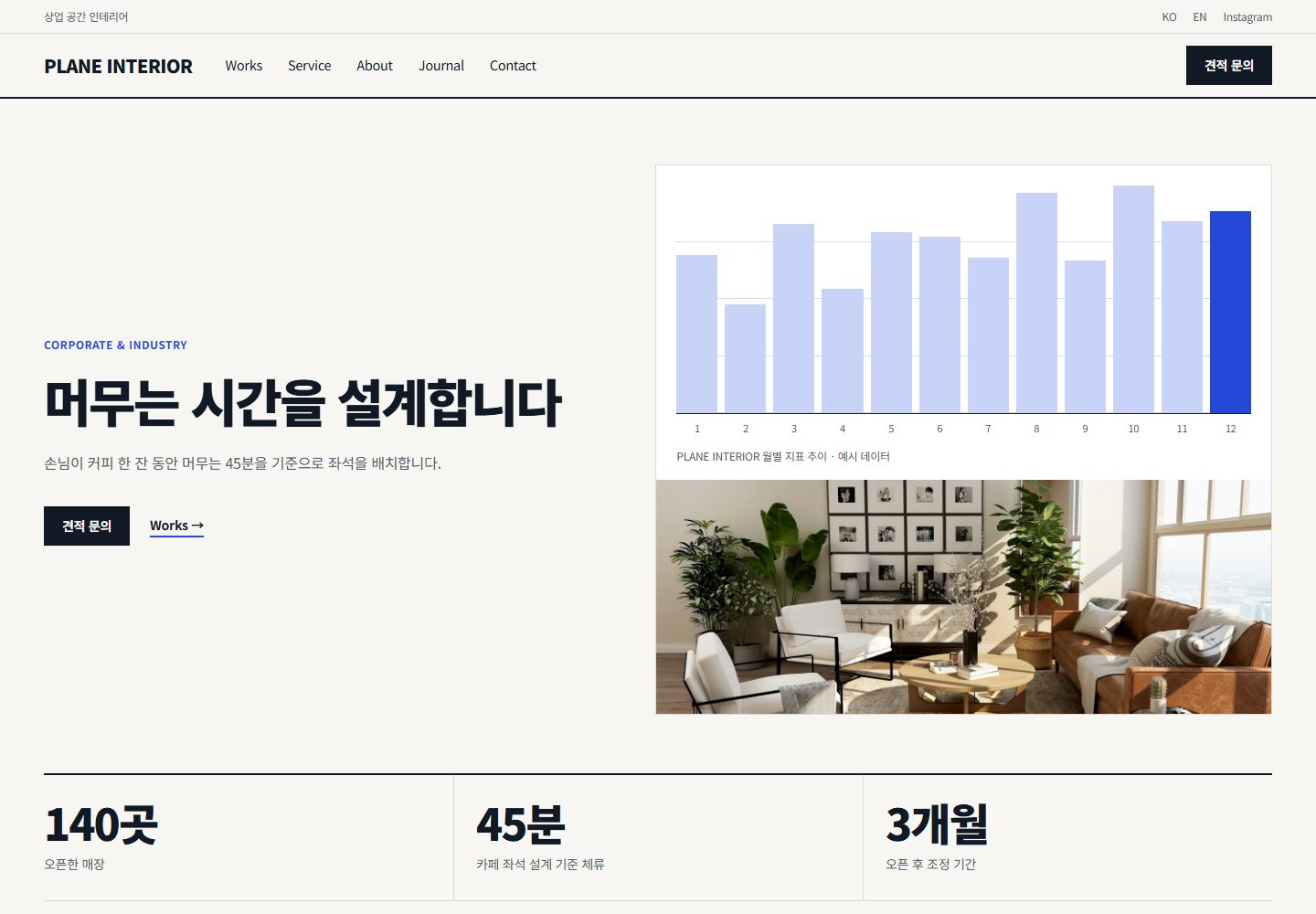Click the '140곳' statistic

click(101, 824)
